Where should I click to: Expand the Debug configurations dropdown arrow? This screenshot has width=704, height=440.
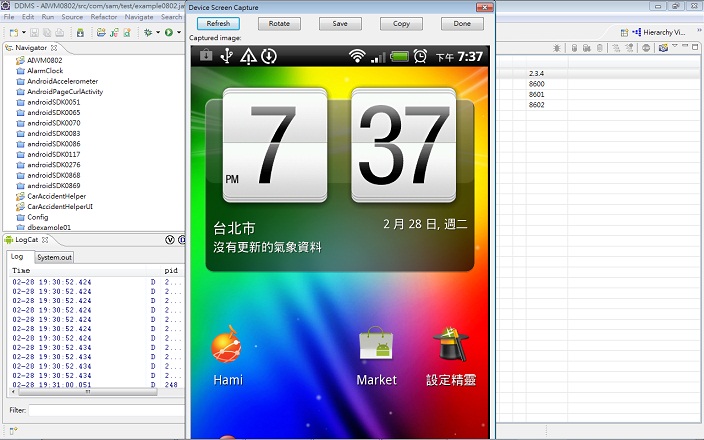(x=158, y=32)
